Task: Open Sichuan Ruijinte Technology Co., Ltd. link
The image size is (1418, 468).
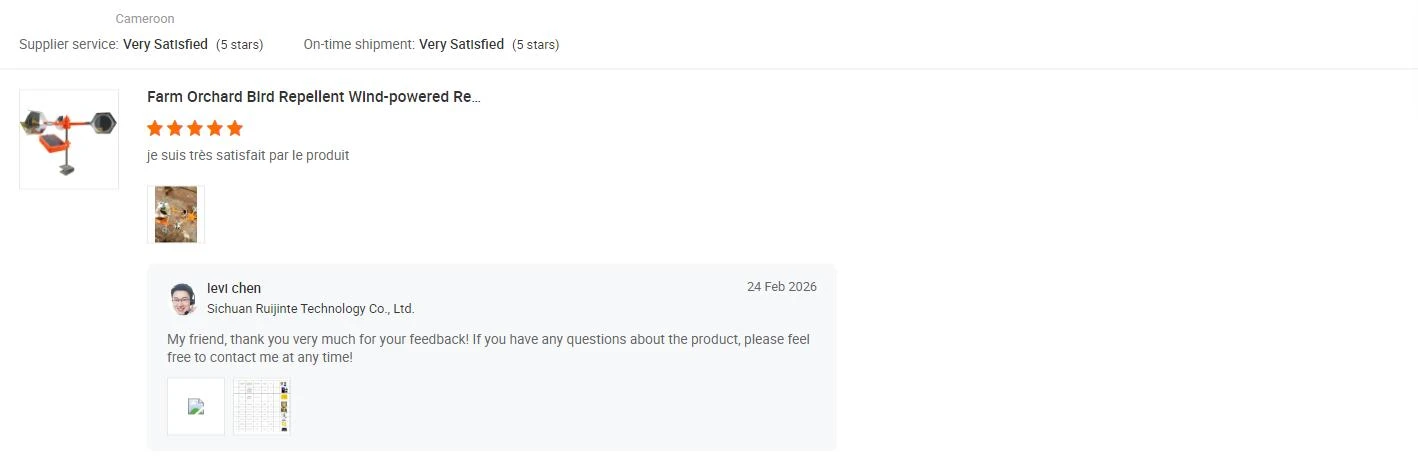Action: pyautogui.click(x=311, y=309)
